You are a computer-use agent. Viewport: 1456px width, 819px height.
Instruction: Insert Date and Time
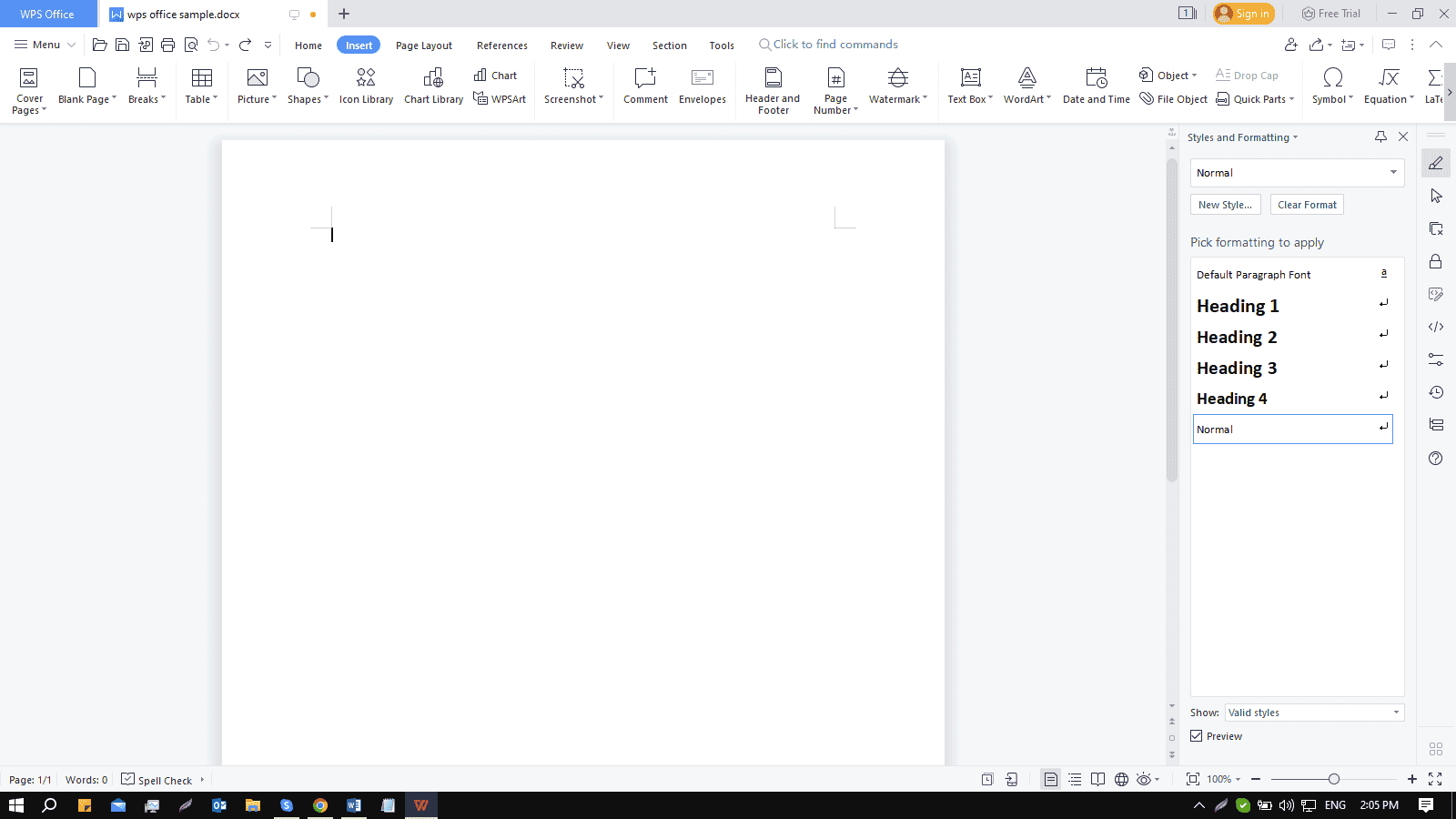click(1095, 86)
